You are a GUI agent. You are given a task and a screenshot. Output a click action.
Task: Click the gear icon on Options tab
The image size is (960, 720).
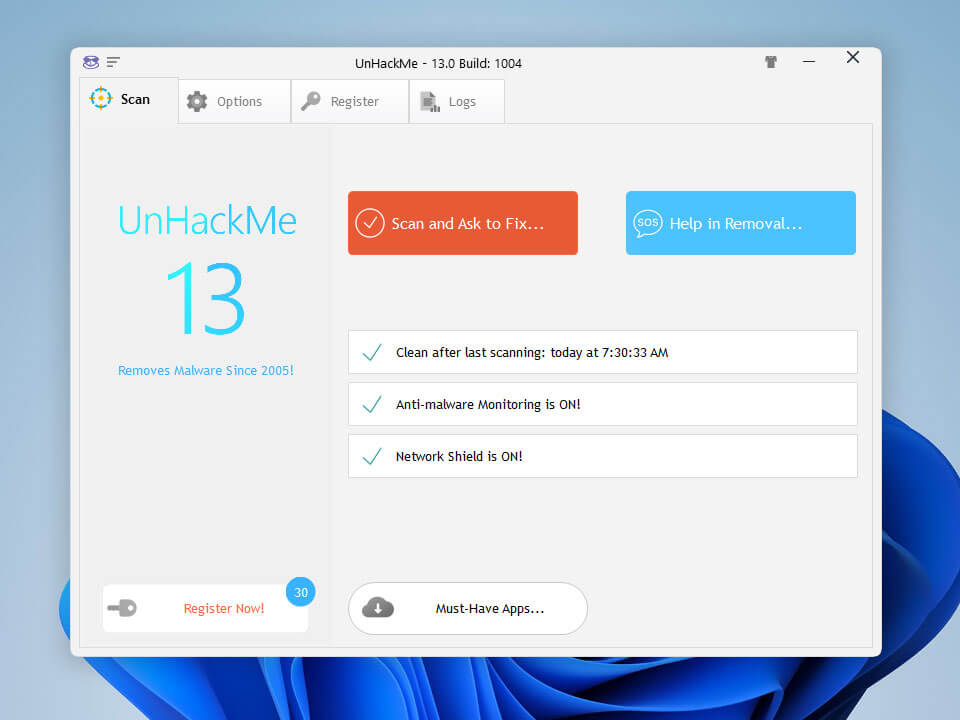(197, 101)
